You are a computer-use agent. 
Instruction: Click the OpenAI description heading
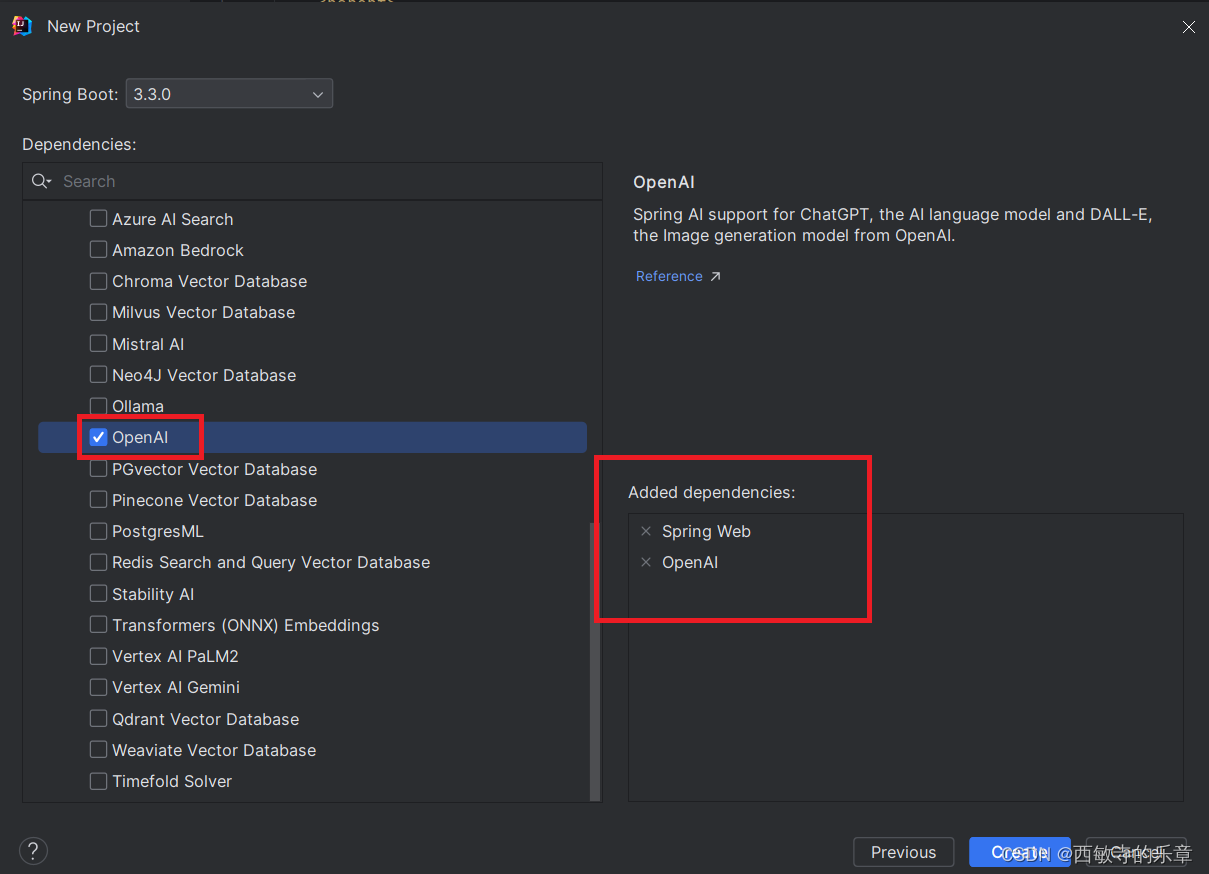[x=663, y=182]
